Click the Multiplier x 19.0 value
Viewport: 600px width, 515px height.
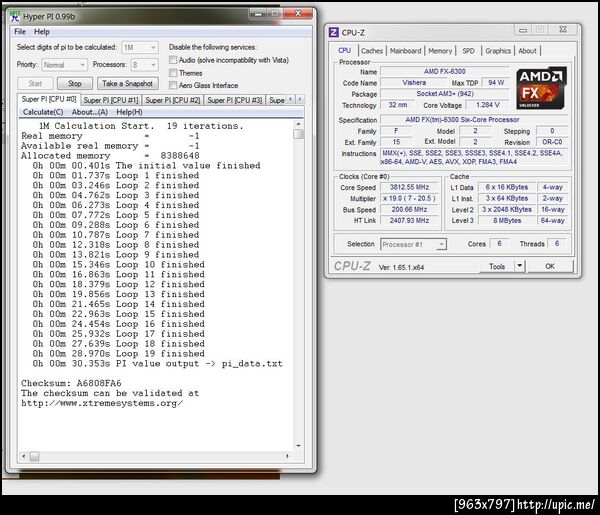(409, 198)
